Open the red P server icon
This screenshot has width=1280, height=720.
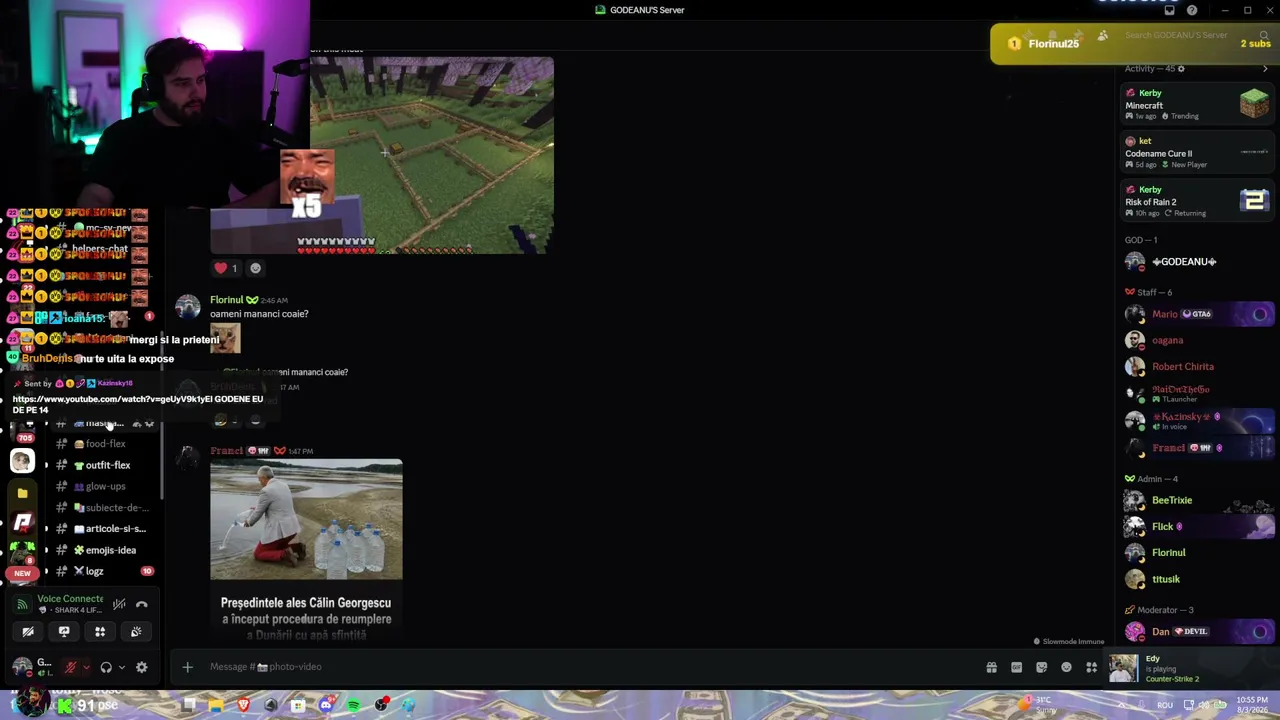[x=22, y=522]
